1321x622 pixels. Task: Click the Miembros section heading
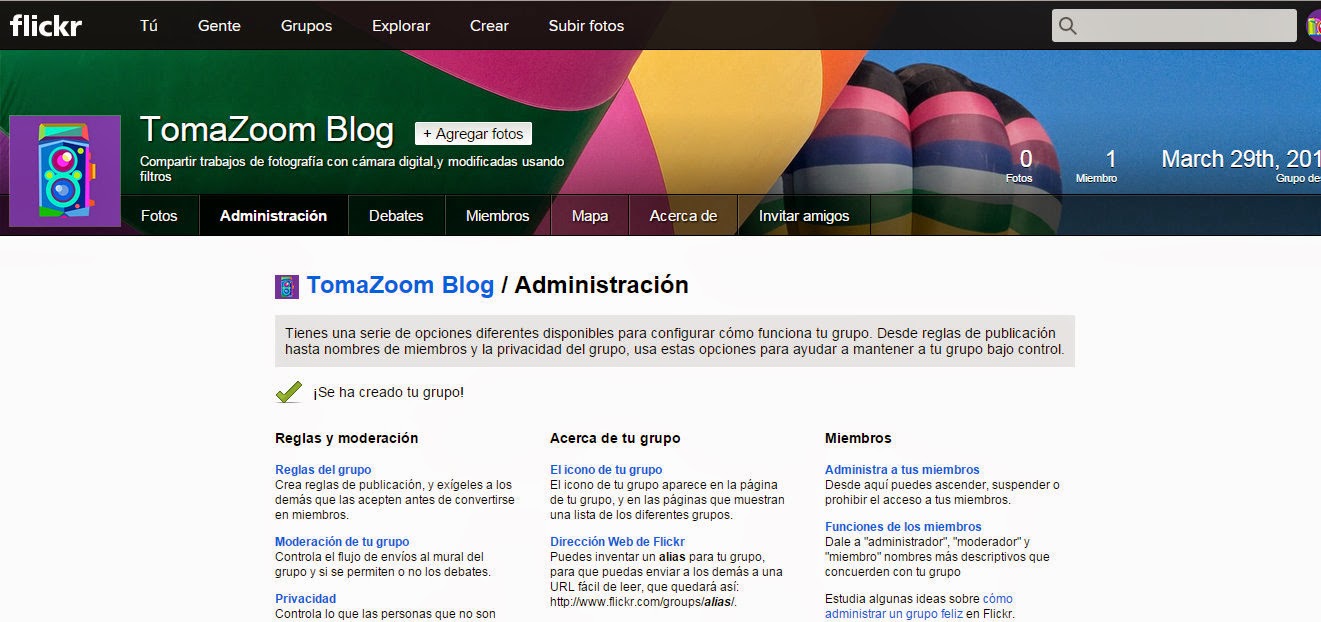pyautogui.click(x=858, y=438)
